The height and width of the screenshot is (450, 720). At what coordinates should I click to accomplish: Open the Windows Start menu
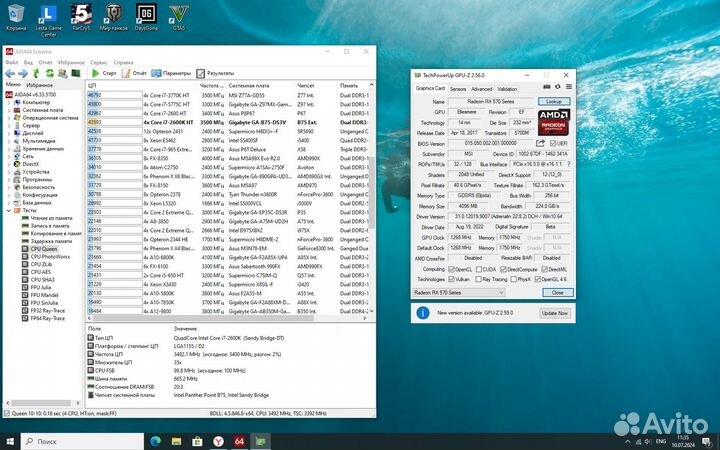pyautogui.click(x=10, y=441)
